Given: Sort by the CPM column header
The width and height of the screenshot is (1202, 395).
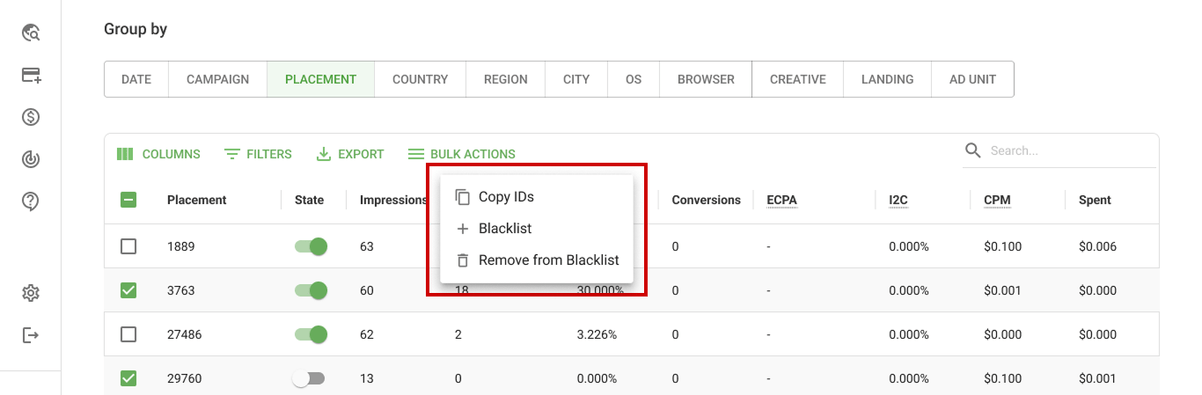Looking at the screenshot, I should click(x=997, y=200).
